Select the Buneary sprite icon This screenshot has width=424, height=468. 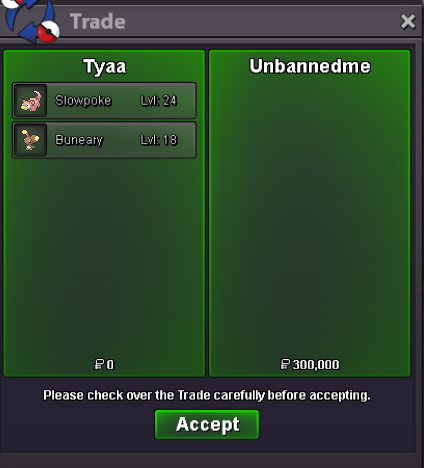[x=31, y=140]
